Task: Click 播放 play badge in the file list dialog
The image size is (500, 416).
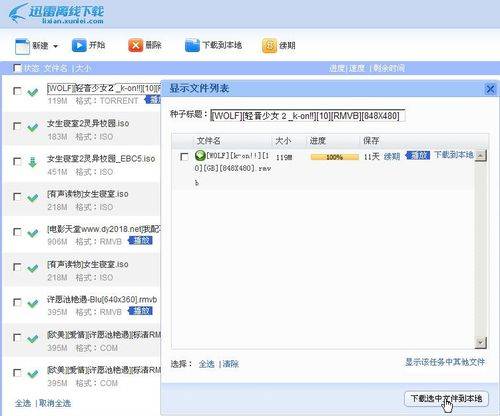Action: pyautogui.click(x=418, y=155)
